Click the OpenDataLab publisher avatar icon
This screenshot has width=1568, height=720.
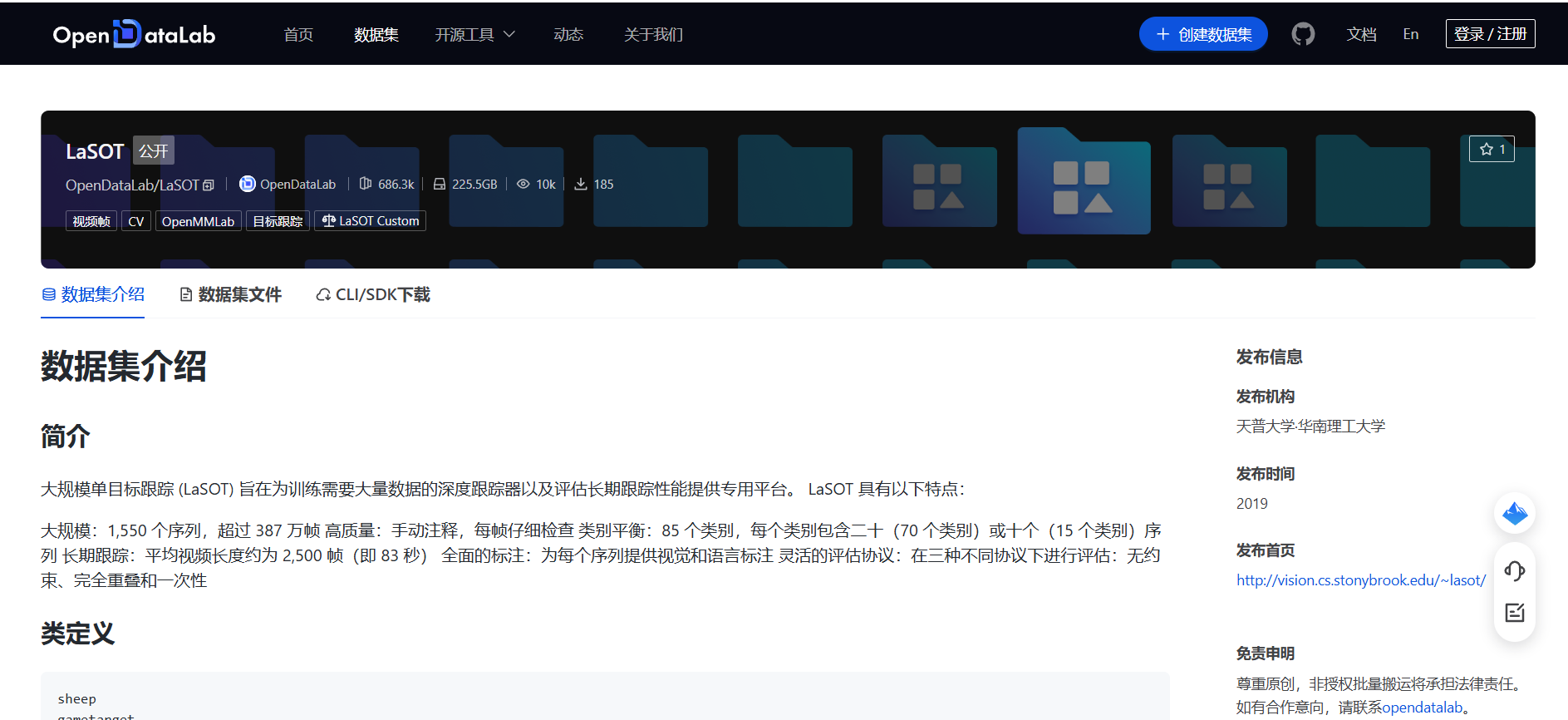pyautogui.click(x=248, y=184)
